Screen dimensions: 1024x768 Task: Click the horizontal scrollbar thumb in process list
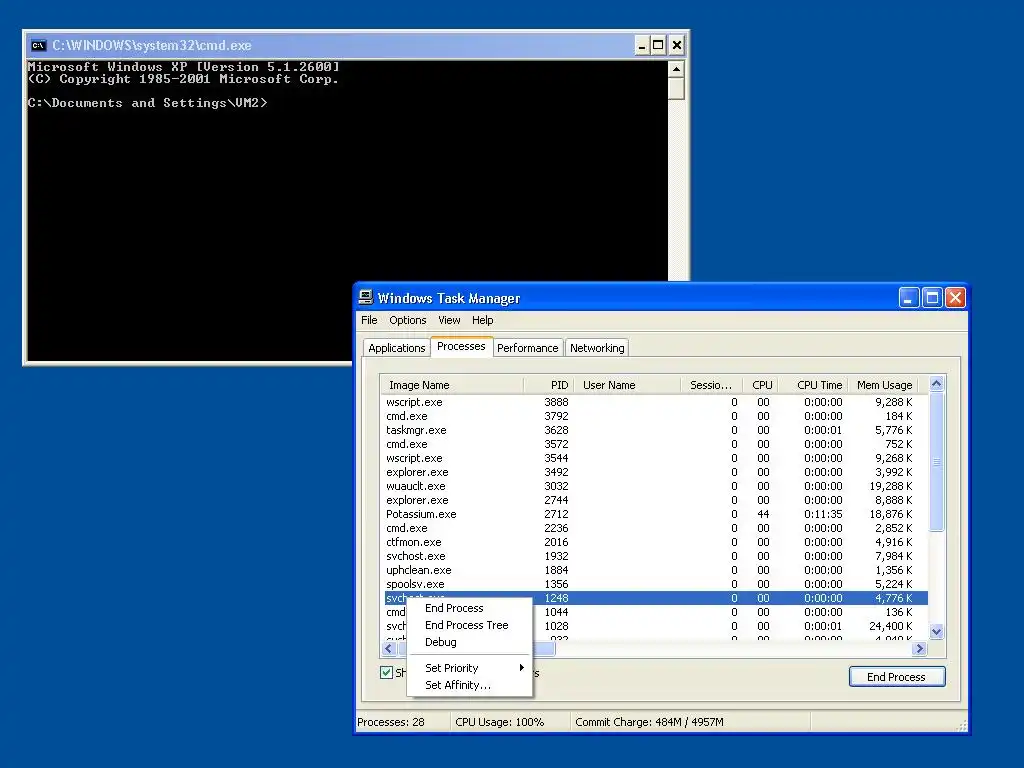click(477, 648)
